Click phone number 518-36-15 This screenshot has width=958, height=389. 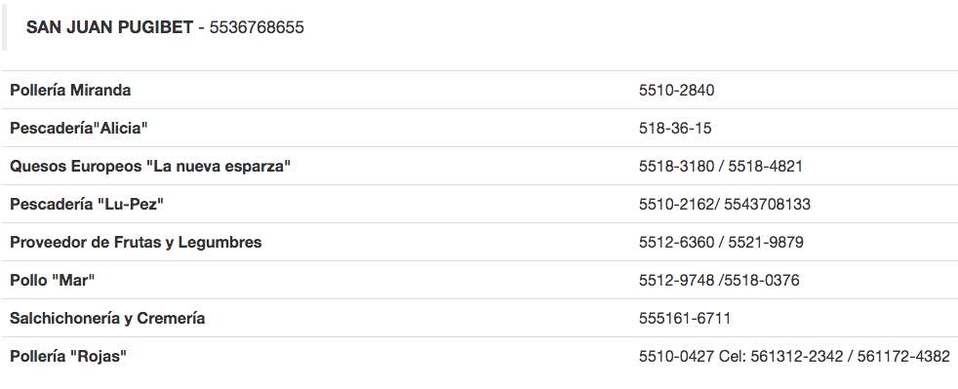coord(675,128)
